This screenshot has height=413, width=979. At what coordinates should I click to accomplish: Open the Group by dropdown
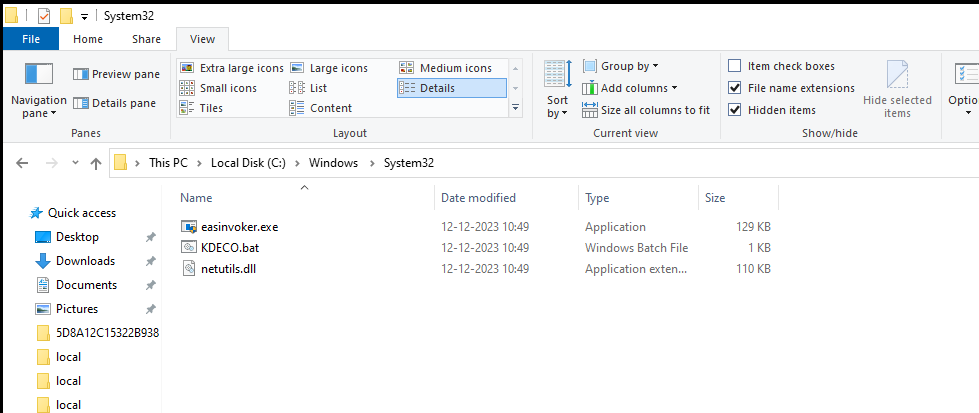click(x=621, y=66)
